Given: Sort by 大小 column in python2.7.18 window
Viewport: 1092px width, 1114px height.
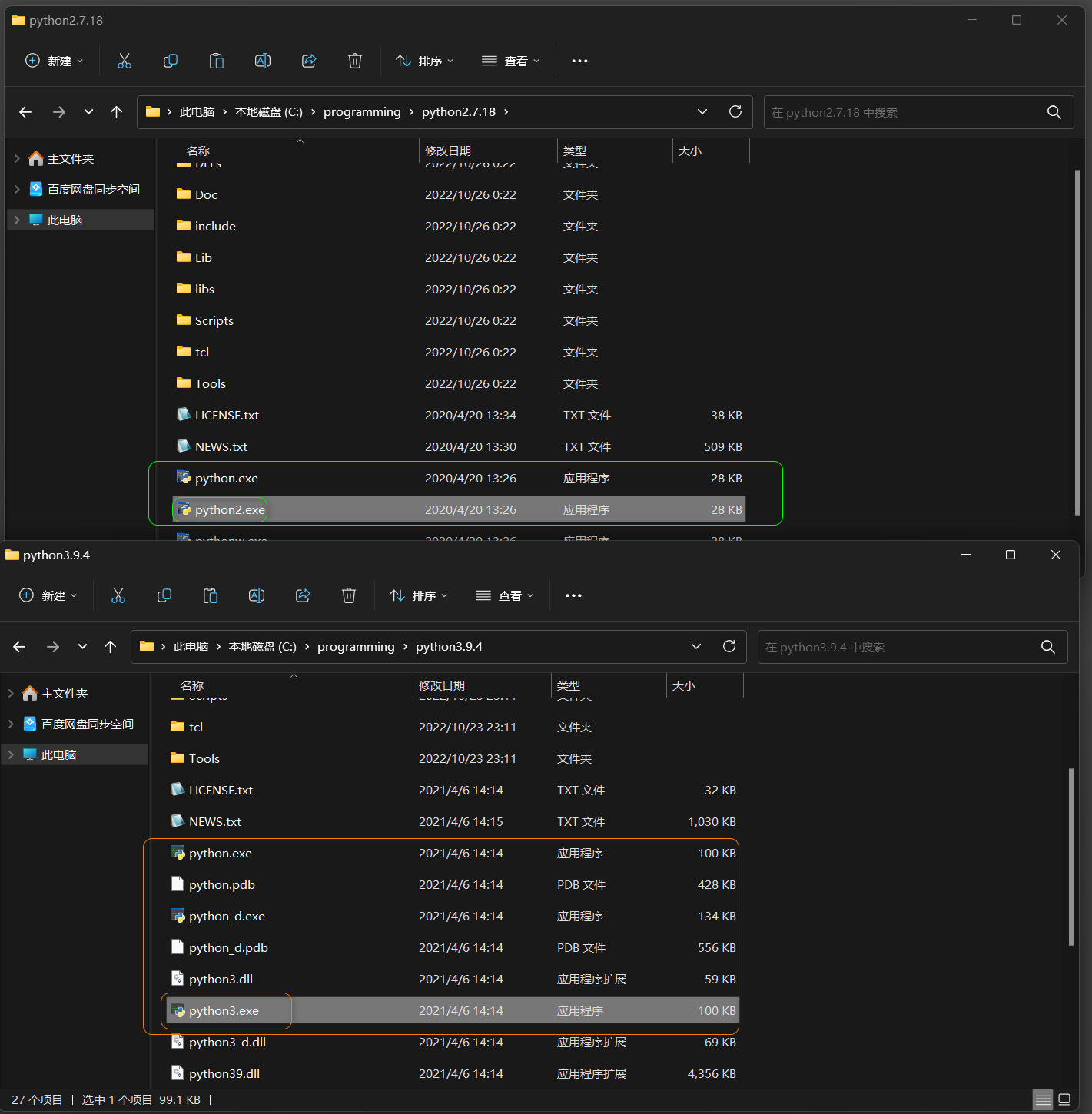Looking at the screenshot, I should pos(690,151).
